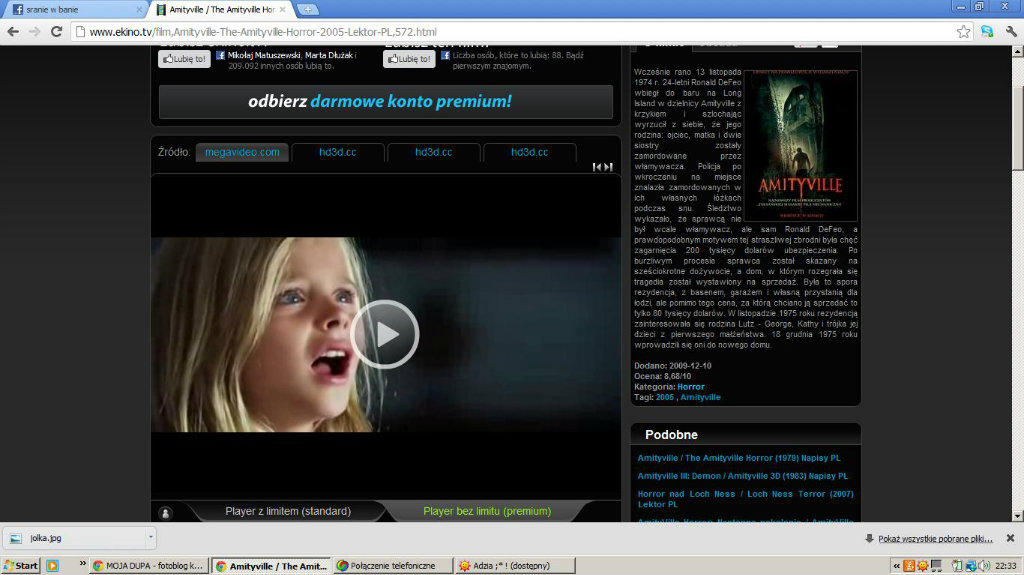
Task: Switch to 'MOJA DUPA - fotoblog' taskbar window
Action: click(150, 566)
